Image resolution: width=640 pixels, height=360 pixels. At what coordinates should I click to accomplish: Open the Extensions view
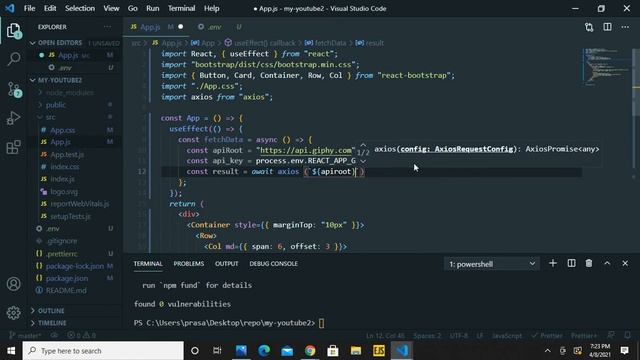[x=13, y=147]
